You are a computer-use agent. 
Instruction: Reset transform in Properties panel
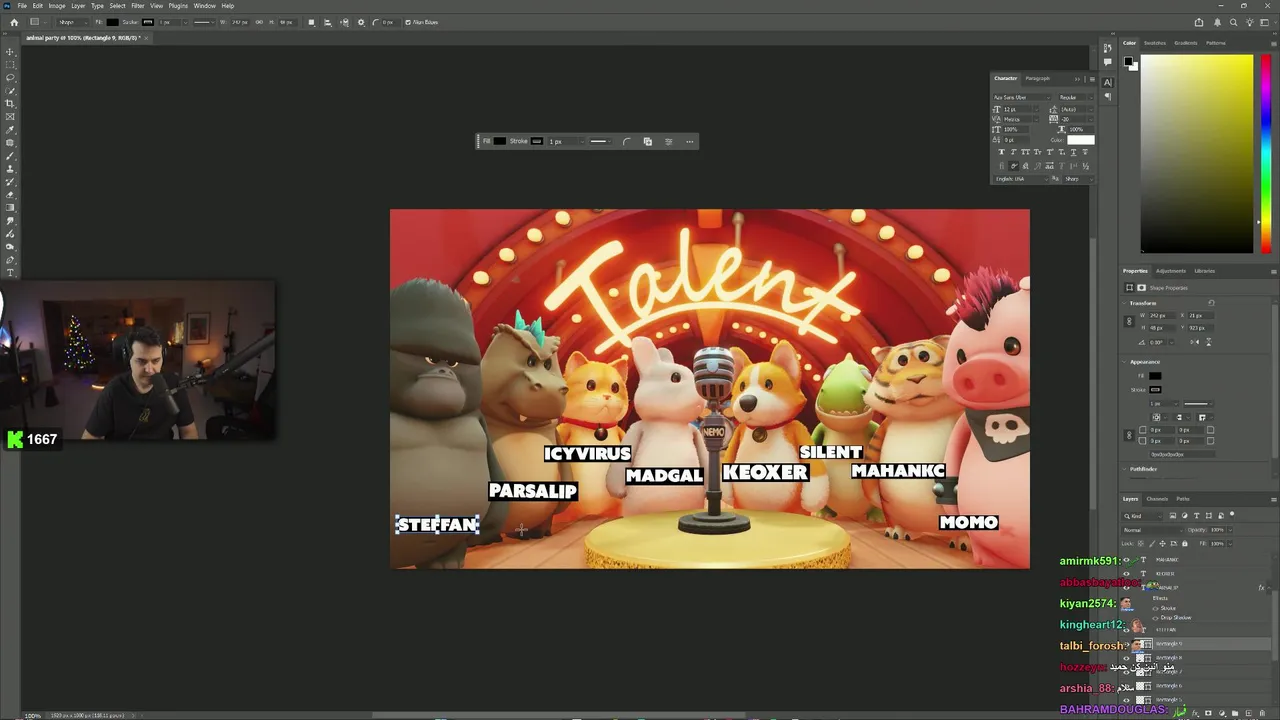pos(1211,303)
